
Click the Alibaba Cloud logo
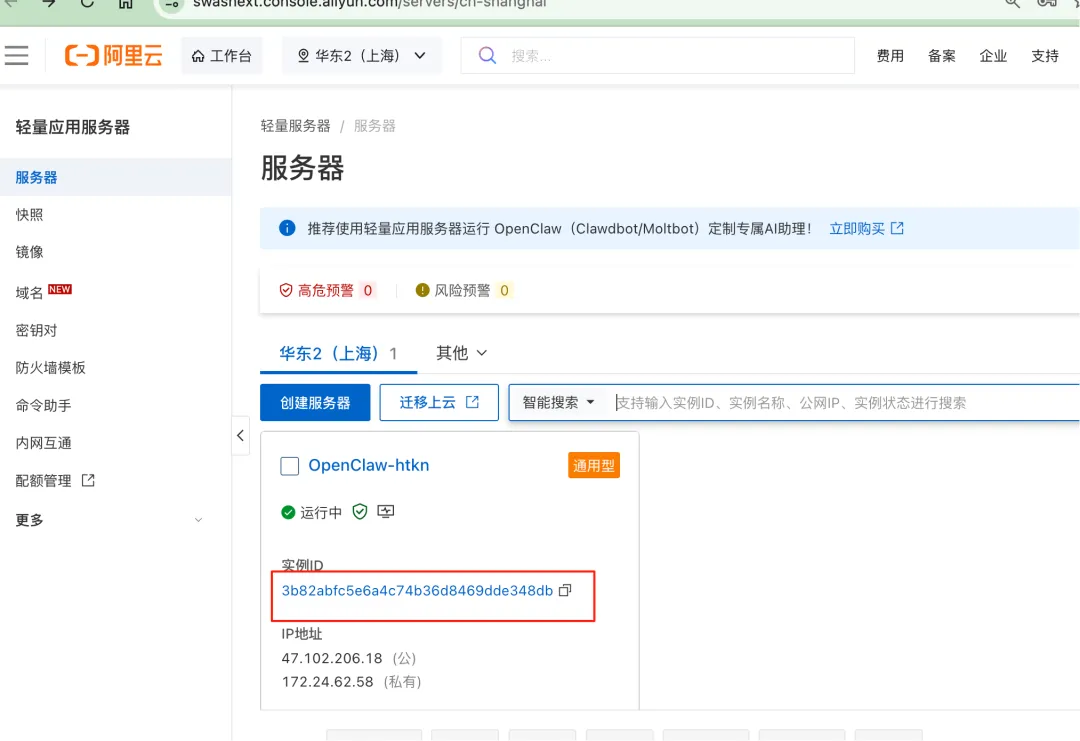tap(114, 55)
